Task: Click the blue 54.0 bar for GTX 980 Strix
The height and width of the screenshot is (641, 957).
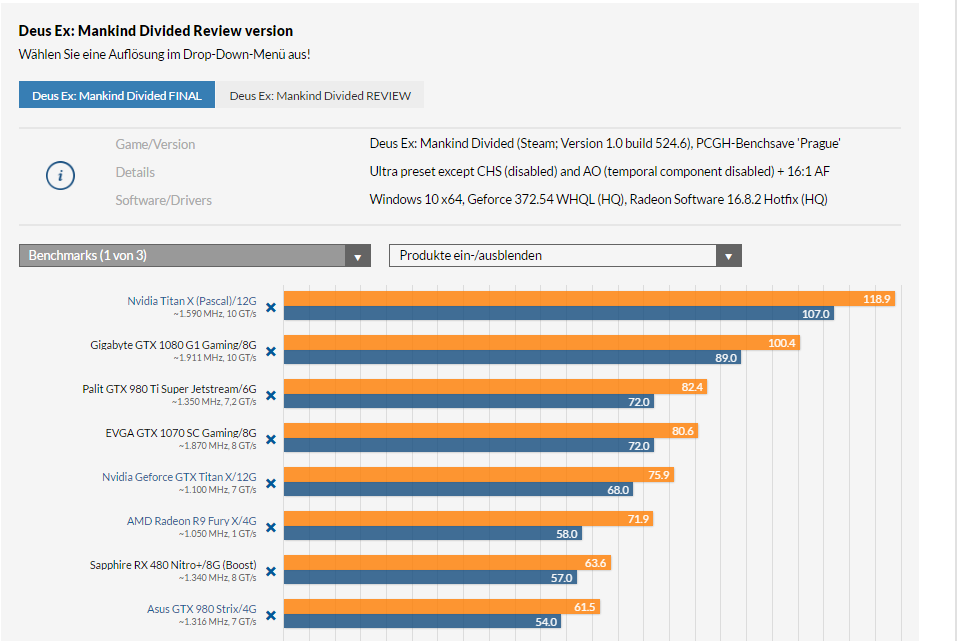Action: click(422, 621)
